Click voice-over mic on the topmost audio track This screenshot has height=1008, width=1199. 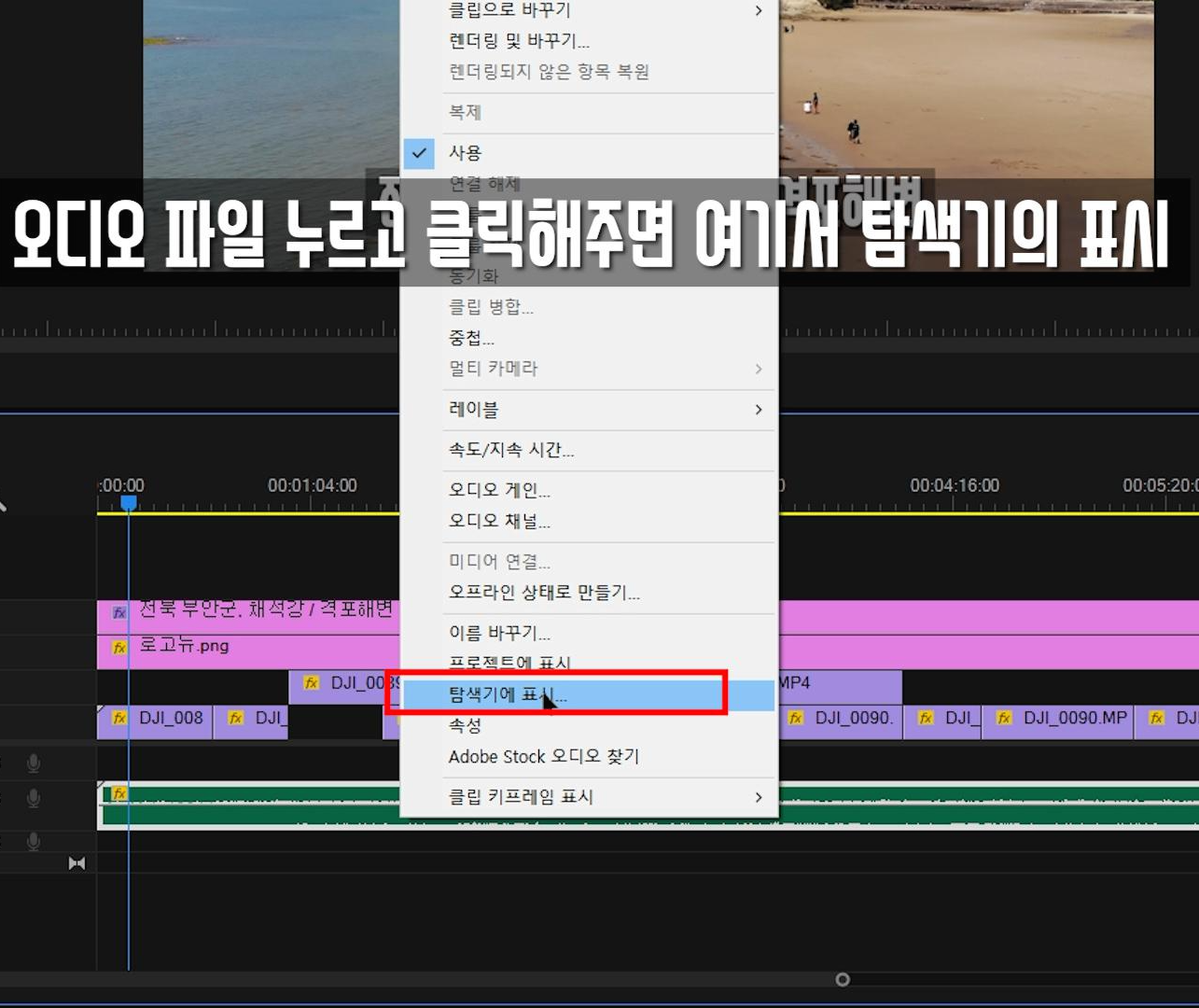tap(34, 763)
